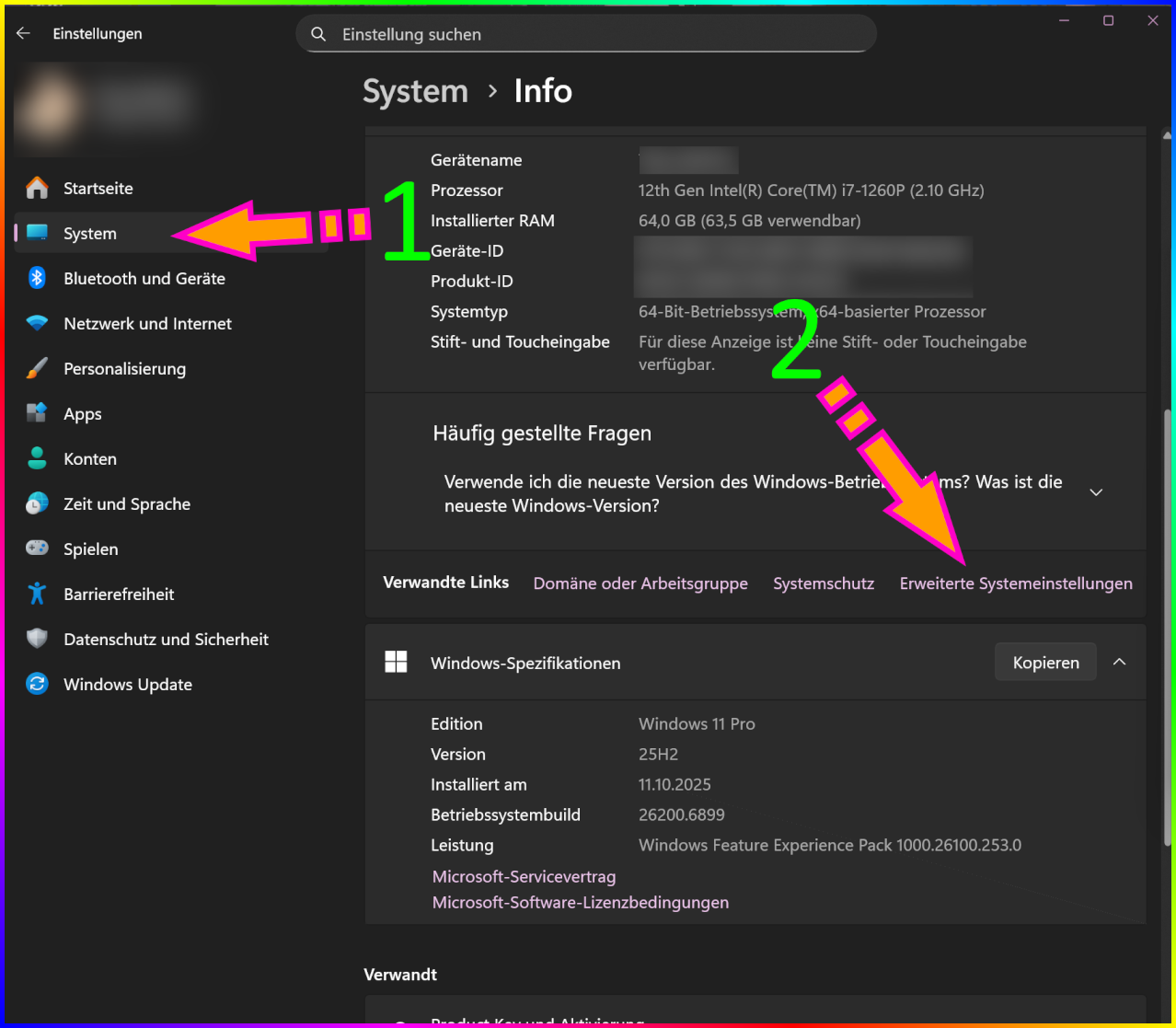Image resolution: width=1176 pixels, height=1028 pixels.
Task: Open Zeit und Sprache settings
Action: click(x=171, y=503)
